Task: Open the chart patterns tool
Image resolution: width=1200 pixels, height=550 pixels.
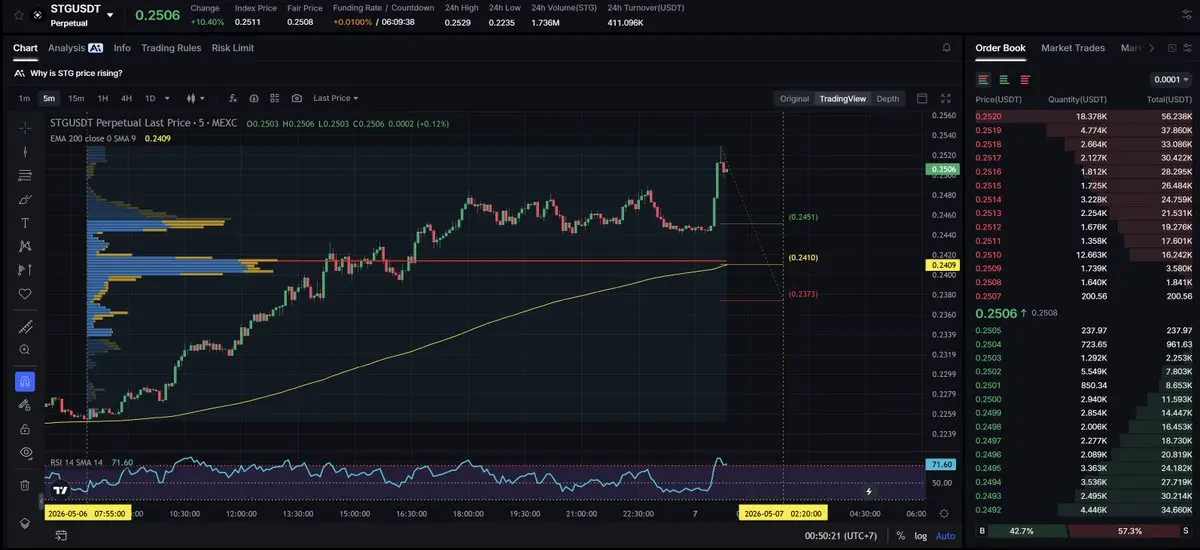Action: pyautogui.click(x=25, y=246)
